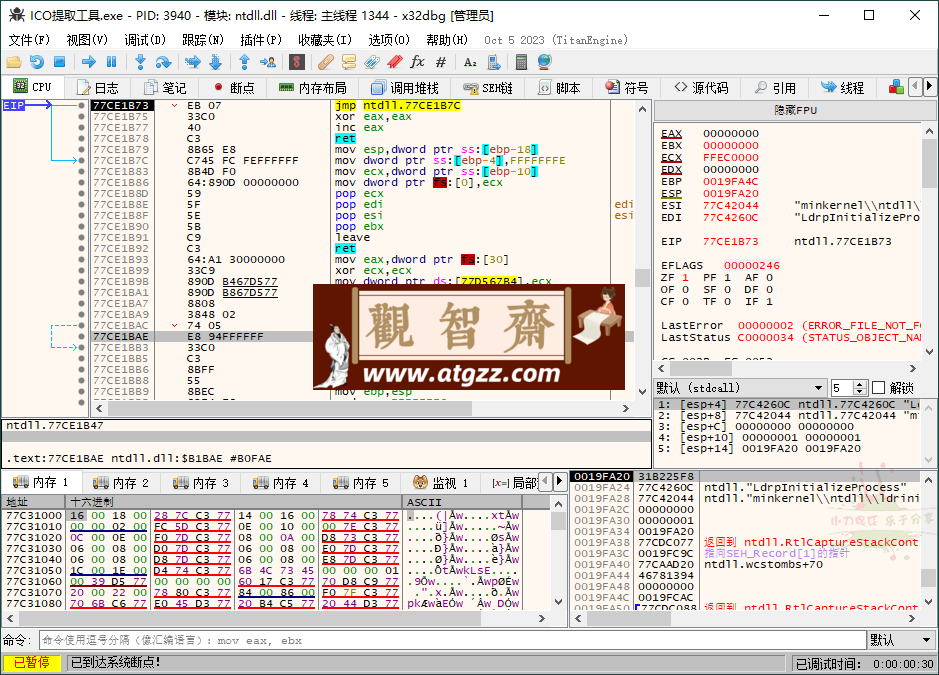Click the 隐藏FPU button
The width and height of the screenshot is (939, 675).
point(795,110)
